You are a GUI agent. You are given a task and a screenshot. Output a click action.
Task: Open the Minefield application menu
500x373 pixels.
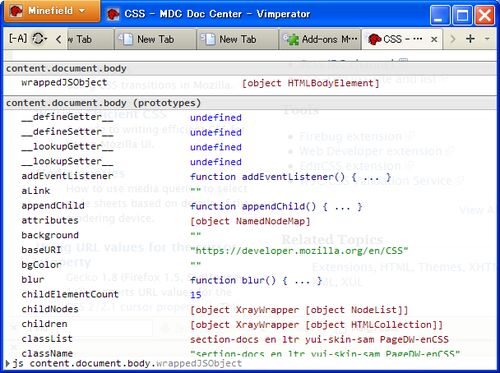pyautogui.click(x=52, y=11)
